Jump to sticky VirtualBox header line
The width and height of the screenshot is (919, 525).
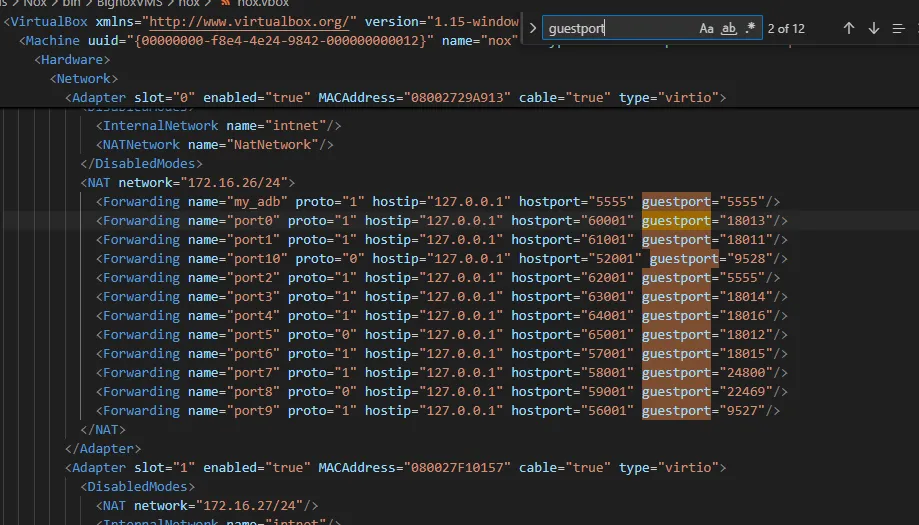[261, 22]
